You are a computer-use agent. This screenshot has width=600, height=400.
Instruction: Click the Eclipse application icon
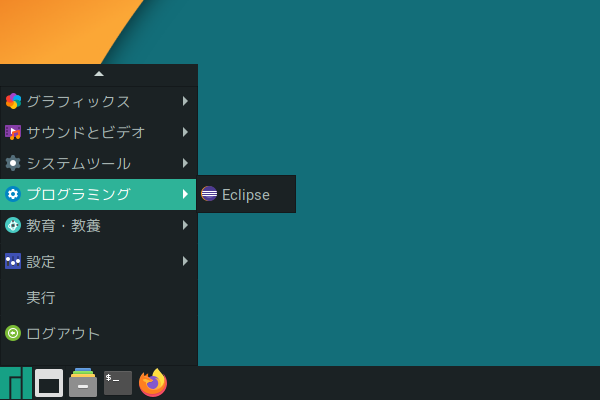209,194
